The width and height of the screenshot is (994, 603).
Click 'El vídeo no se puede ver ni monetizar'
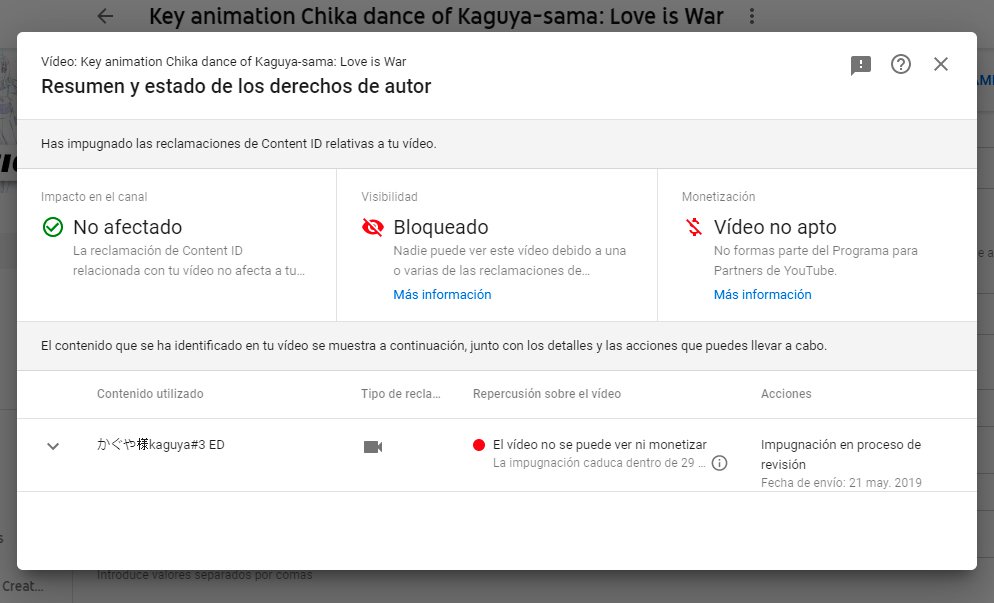click(x=600, y=444)
